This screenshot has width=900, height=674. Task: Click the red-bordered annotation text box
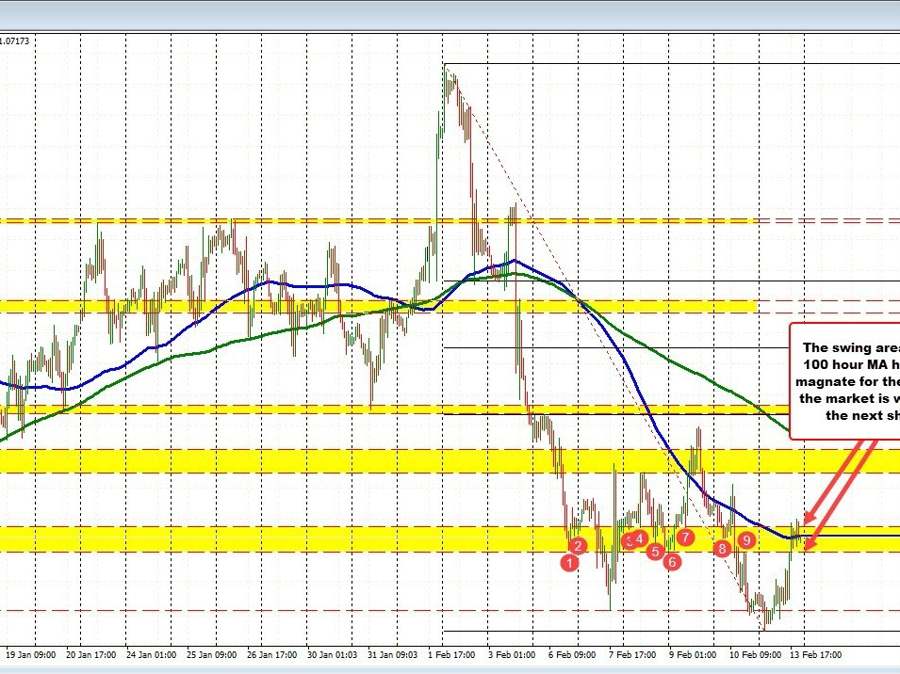tap(844, 380)
